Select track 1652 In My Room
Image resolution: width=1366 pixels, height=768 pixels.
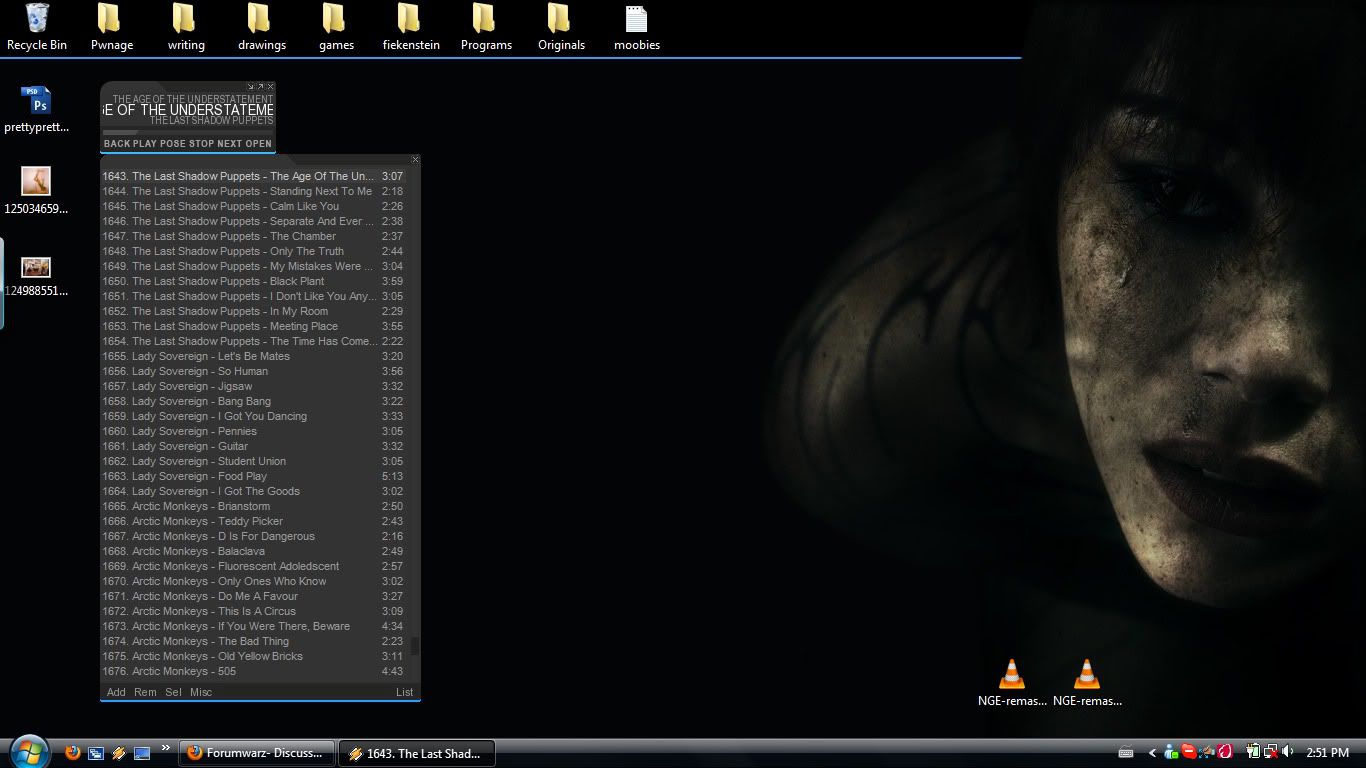252,311
